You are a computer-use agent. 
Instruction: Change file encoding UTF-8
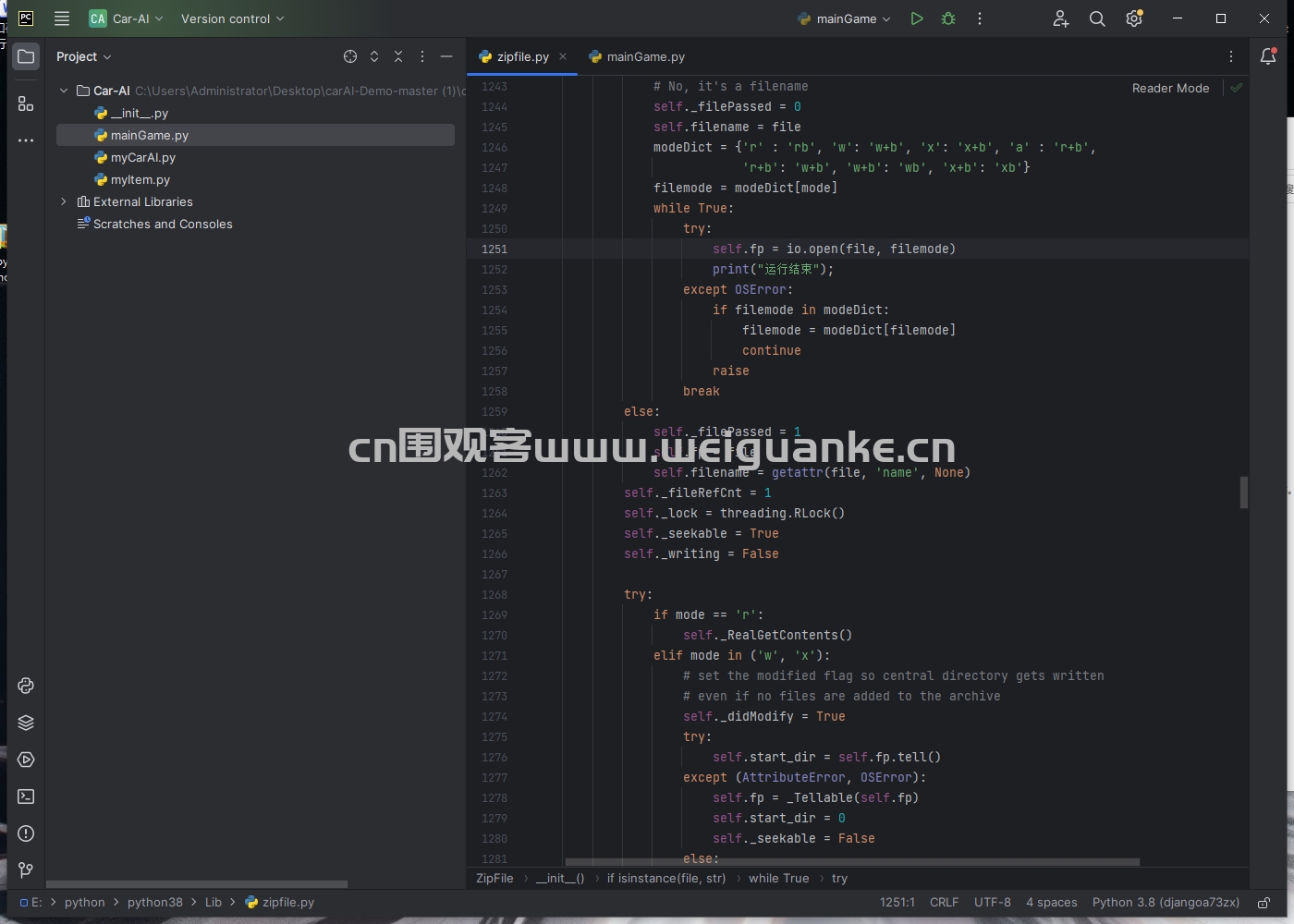[992, 902]
